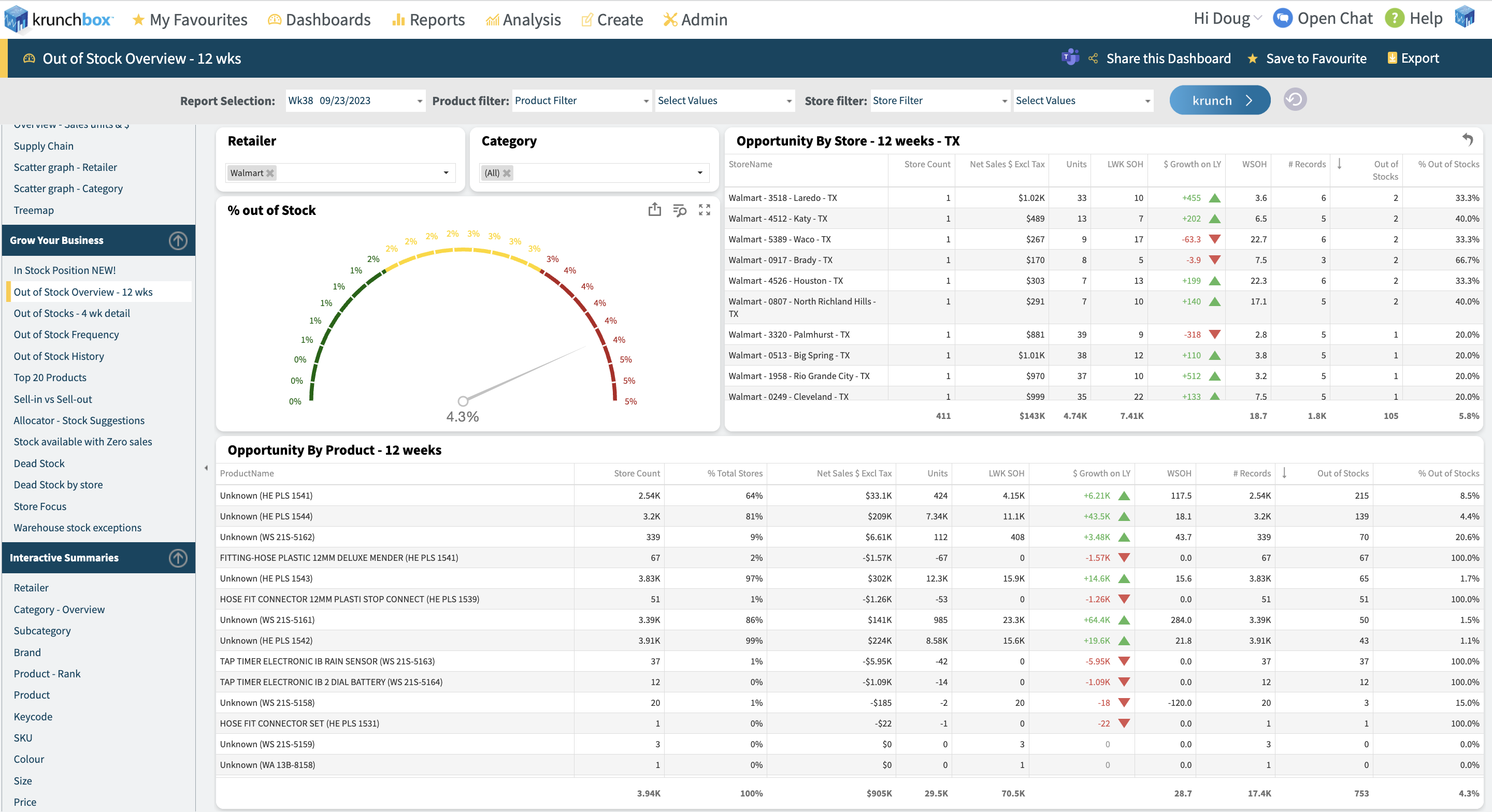The height and width of the screenshot is (812, 1492).
Task: Click the Dashboards gauge icon
Action: point(275,20)
